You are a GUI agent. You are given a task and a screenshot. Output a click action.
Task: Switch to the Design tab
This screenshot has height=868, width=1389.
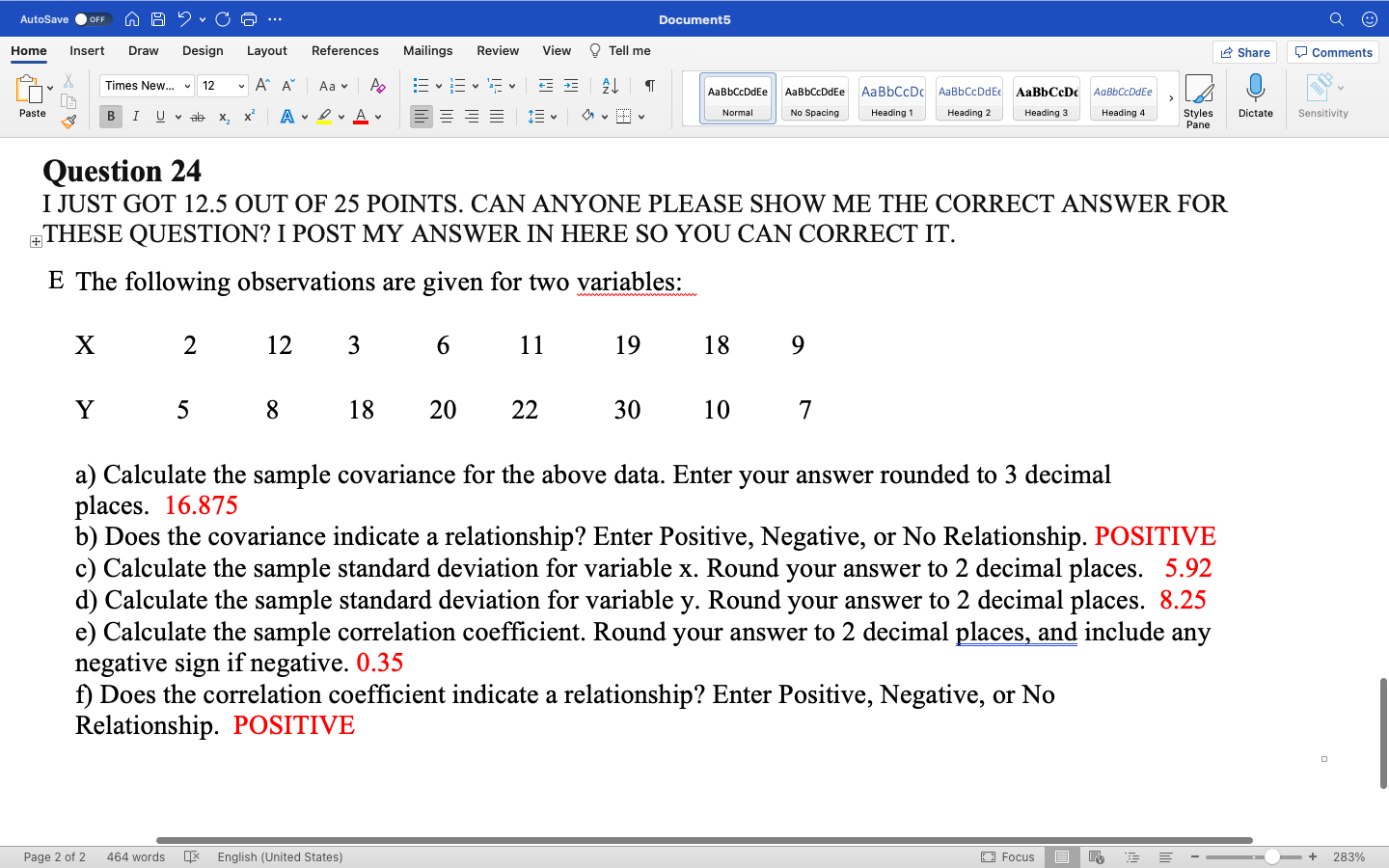203,50
